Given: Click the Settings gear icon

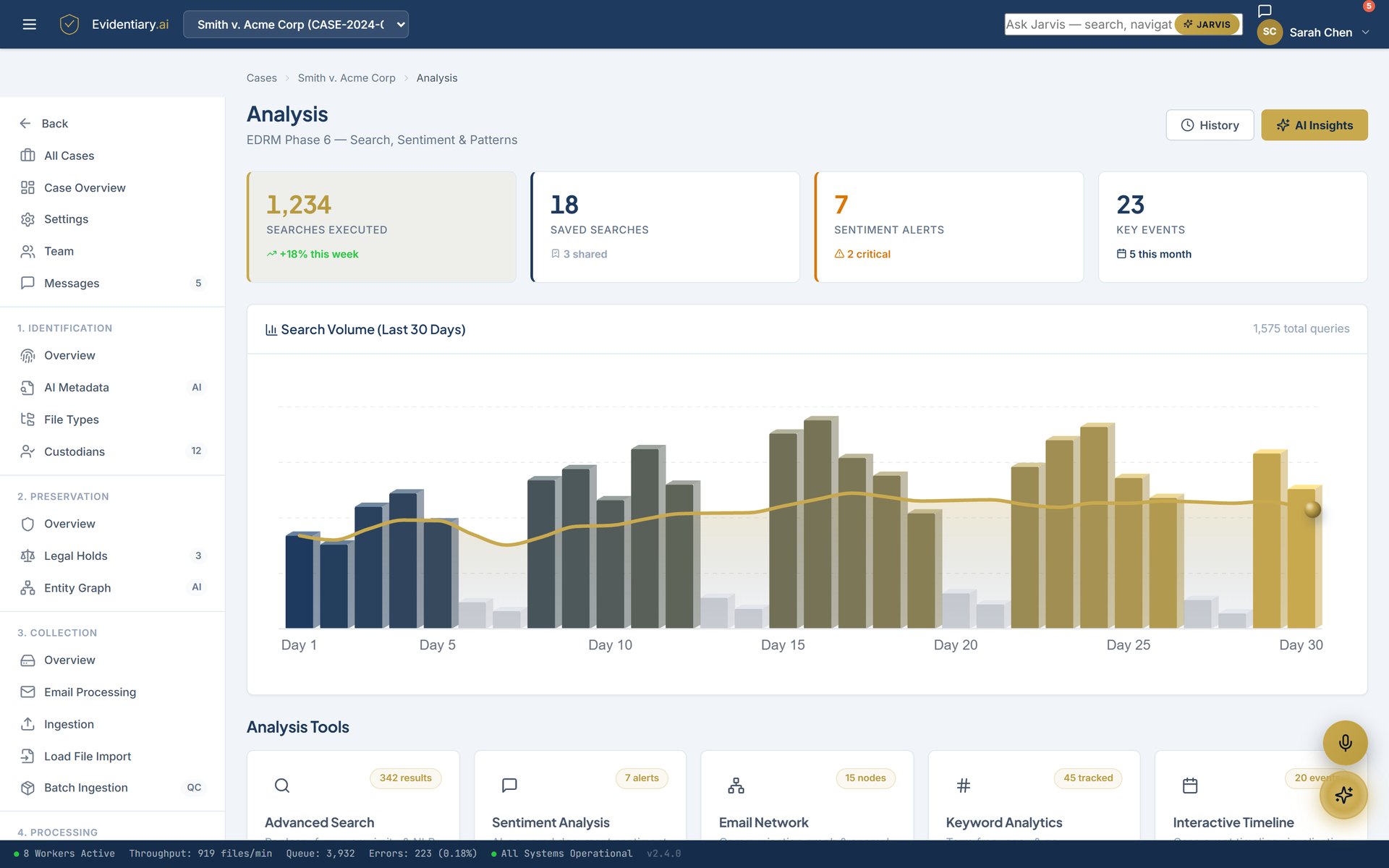Looking at the screenshot, I should (x=27, y=219).
